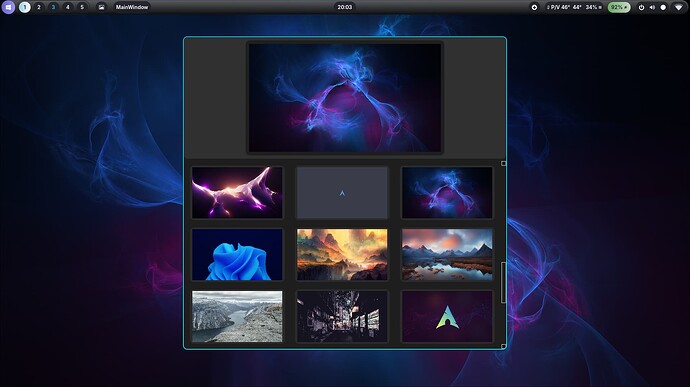The image size is (690, 387).
Task: Open the launcher menu icon in the top bar
Action: click(8, 7)
